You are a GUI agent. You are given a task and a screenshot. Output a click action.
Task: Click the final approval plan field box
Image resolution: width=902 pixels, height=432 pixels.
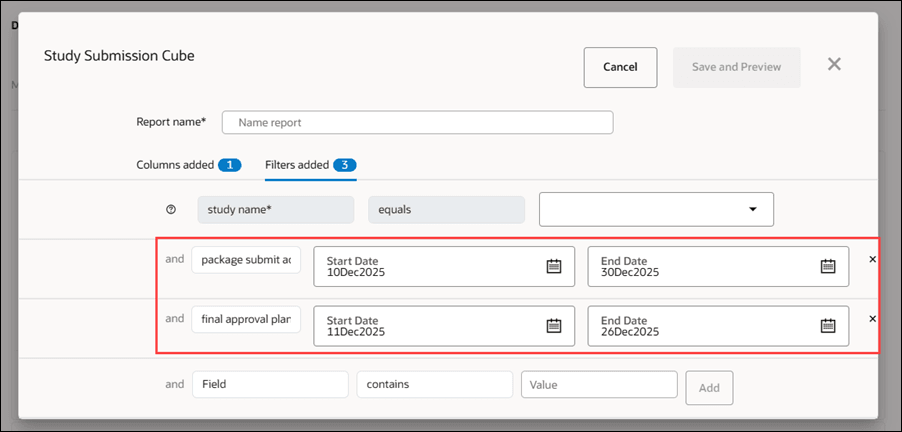(x=246, y=319)
